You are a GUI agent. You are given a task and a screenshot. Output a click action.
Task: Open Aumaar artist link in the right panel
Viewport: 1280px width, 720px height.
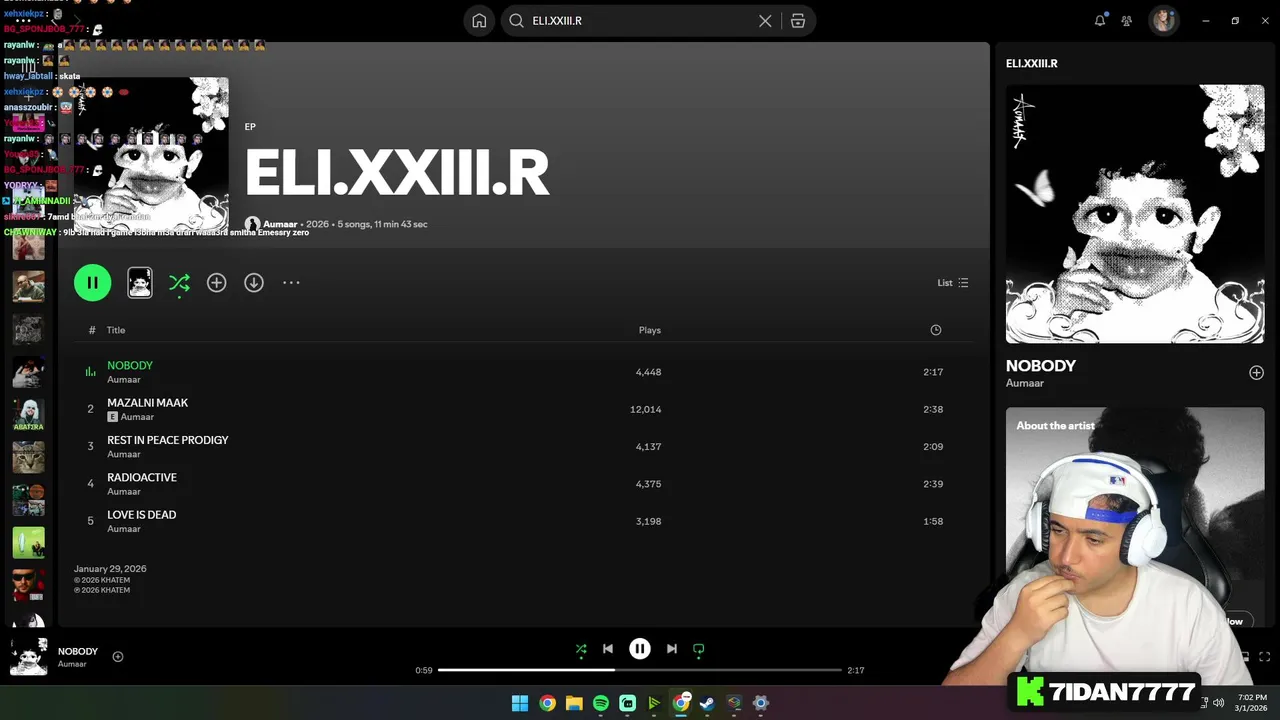tap(1025, 383)
